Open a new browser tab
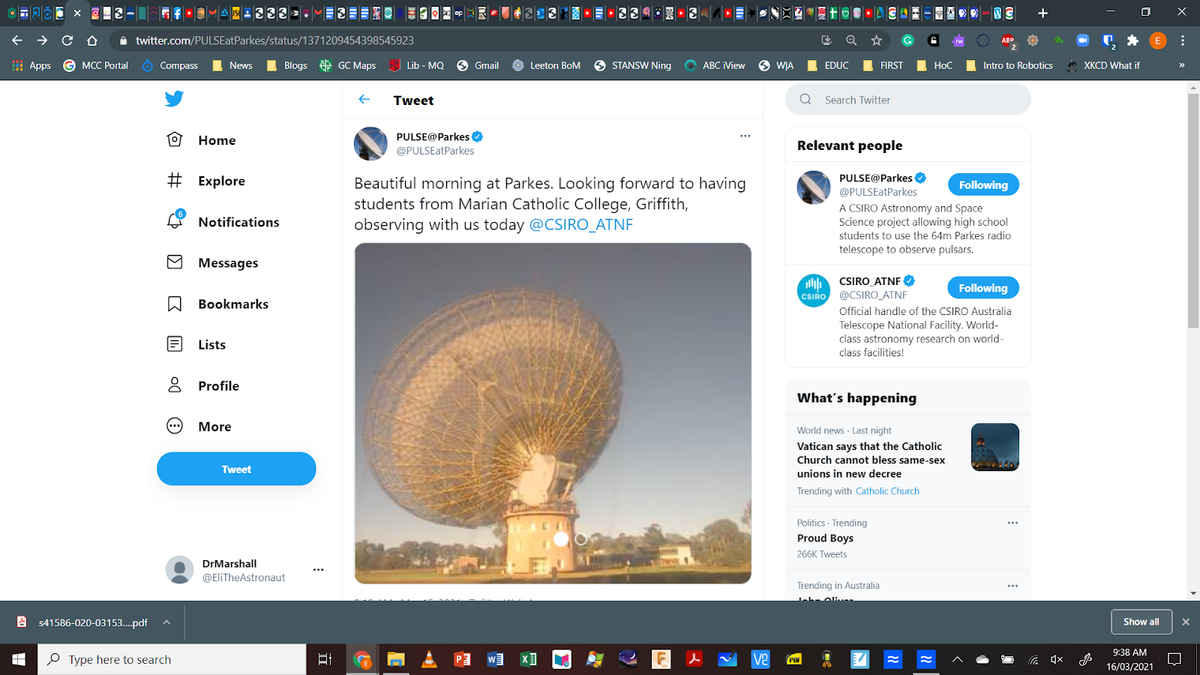Screen dimensions: 1200x675 point(1043,13)
